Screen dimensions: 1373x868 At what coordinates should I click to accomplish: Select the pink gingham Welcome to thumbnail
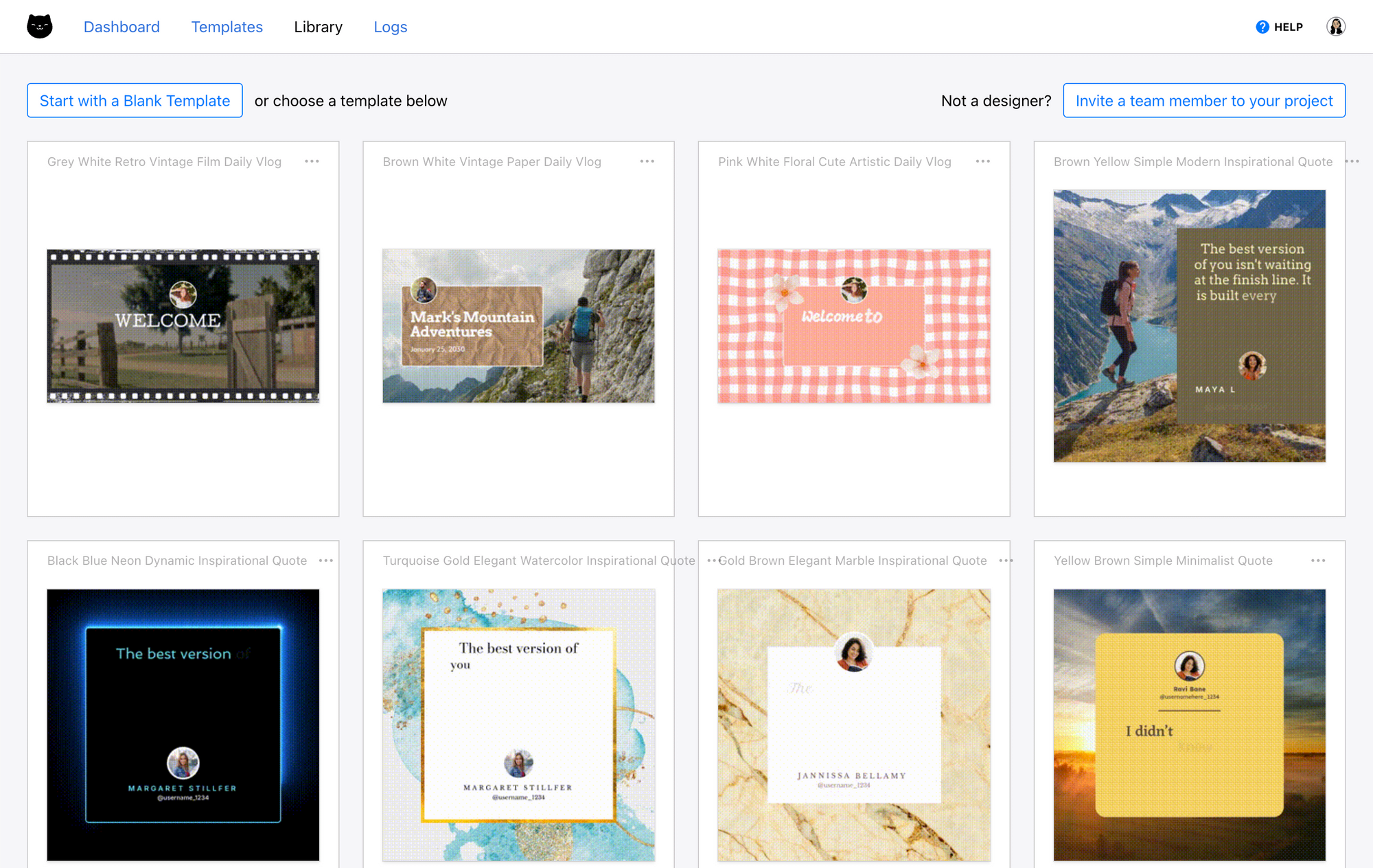(854, 326)
